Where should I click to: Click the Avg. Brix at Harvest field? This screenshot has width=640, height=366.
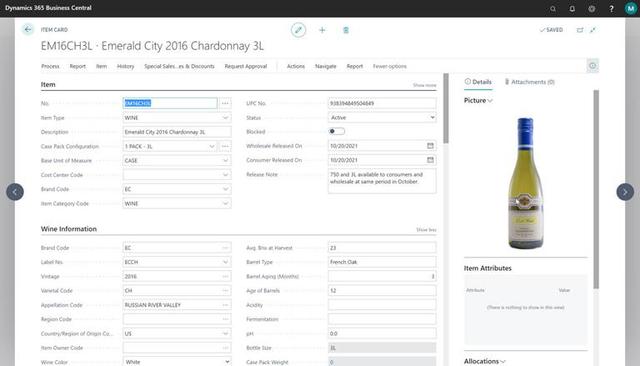[382, 248]
